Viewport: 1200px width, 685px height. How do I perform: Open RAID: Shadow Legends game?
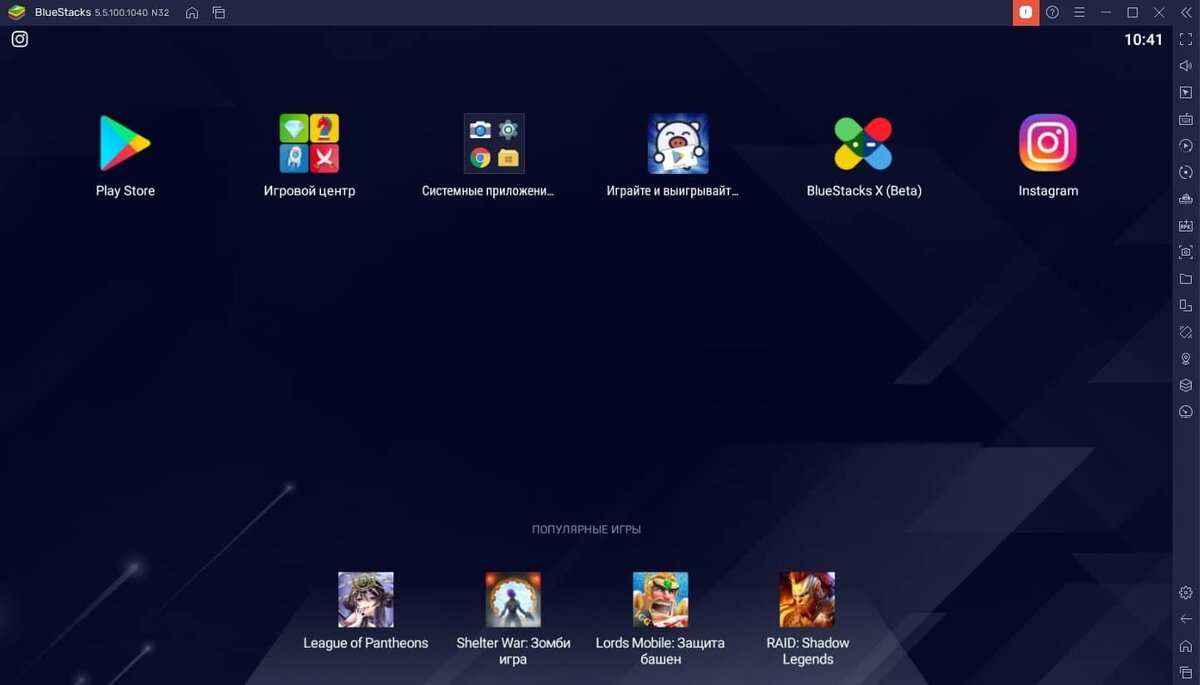pyautogui.click(x=807, y=600)
